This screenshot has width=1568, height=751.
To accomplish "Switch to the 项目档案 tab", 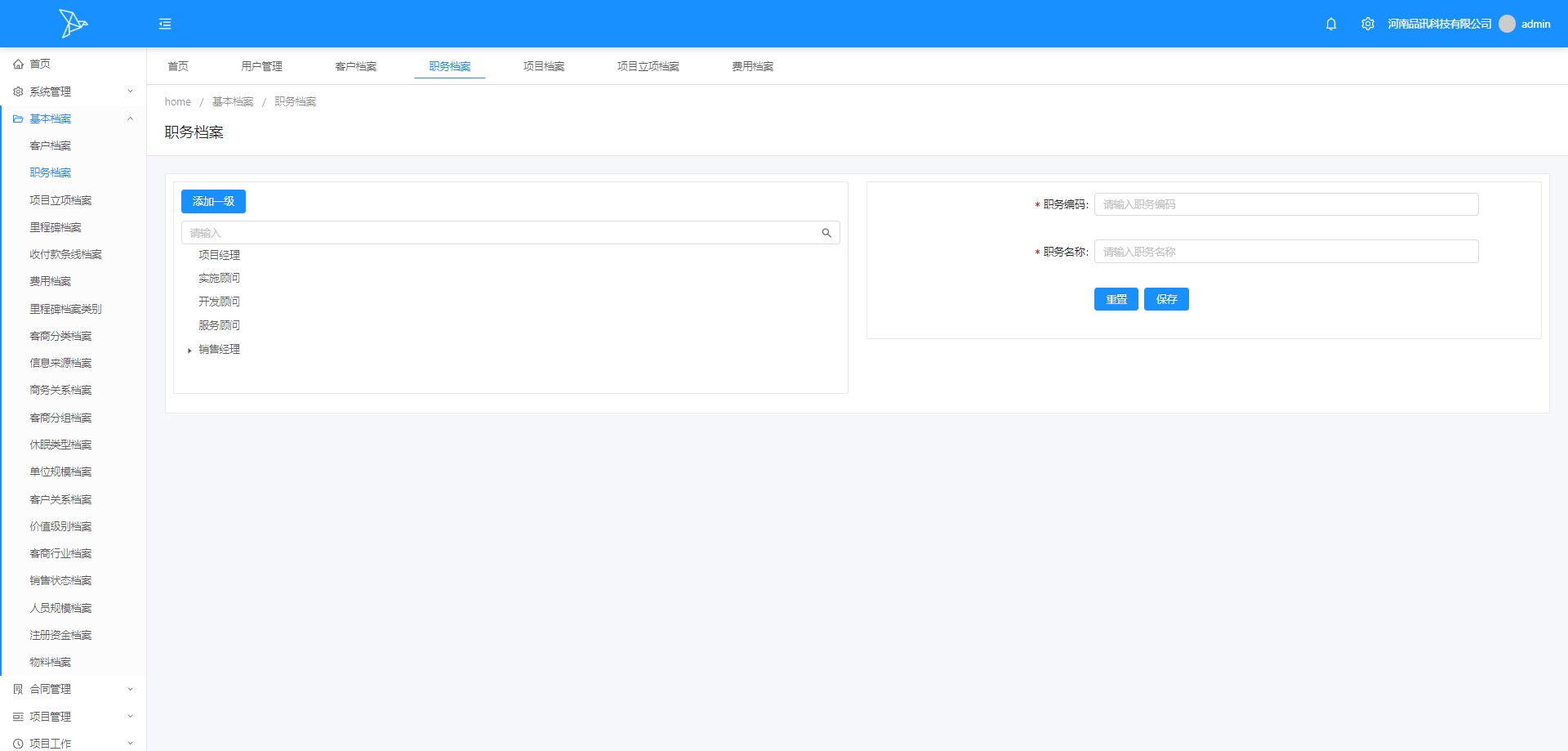I will 544,66.
